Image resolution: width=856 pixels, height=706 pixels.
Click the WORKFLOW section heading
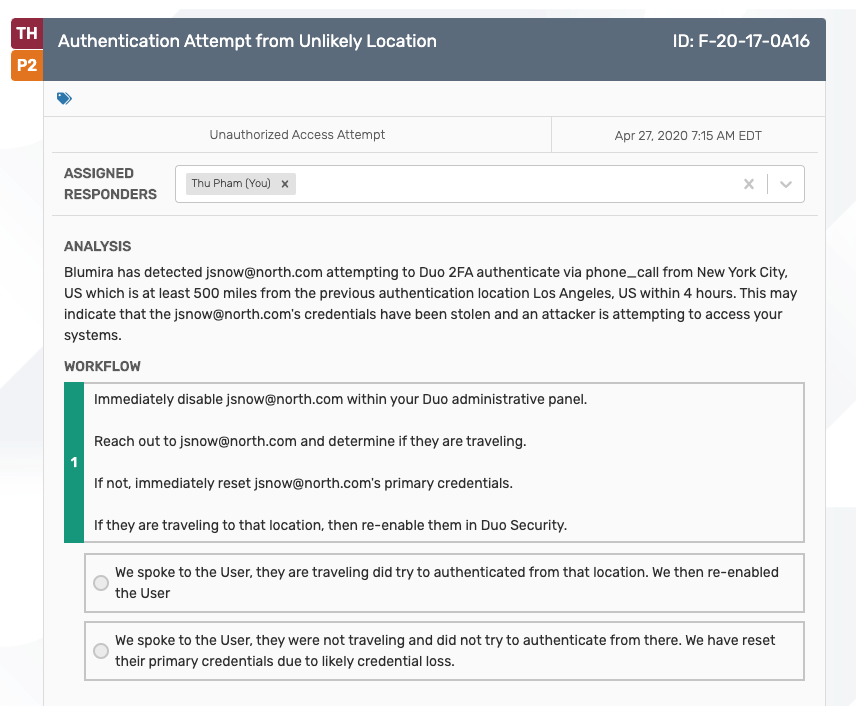(102, 367)
